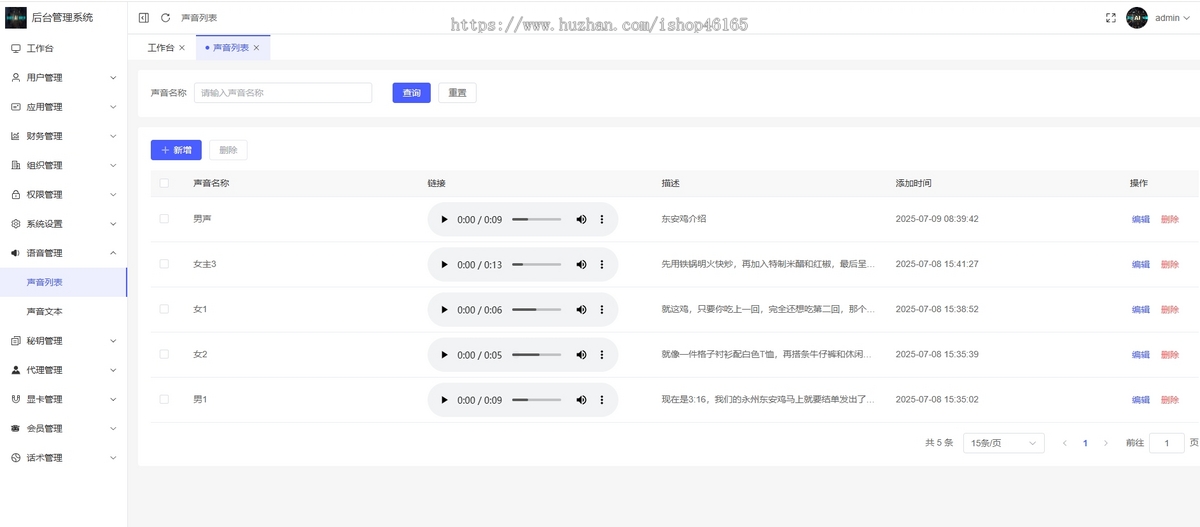Switch to the 工作台 tab
Screen dimensions: 1200x527
[160, 48]
